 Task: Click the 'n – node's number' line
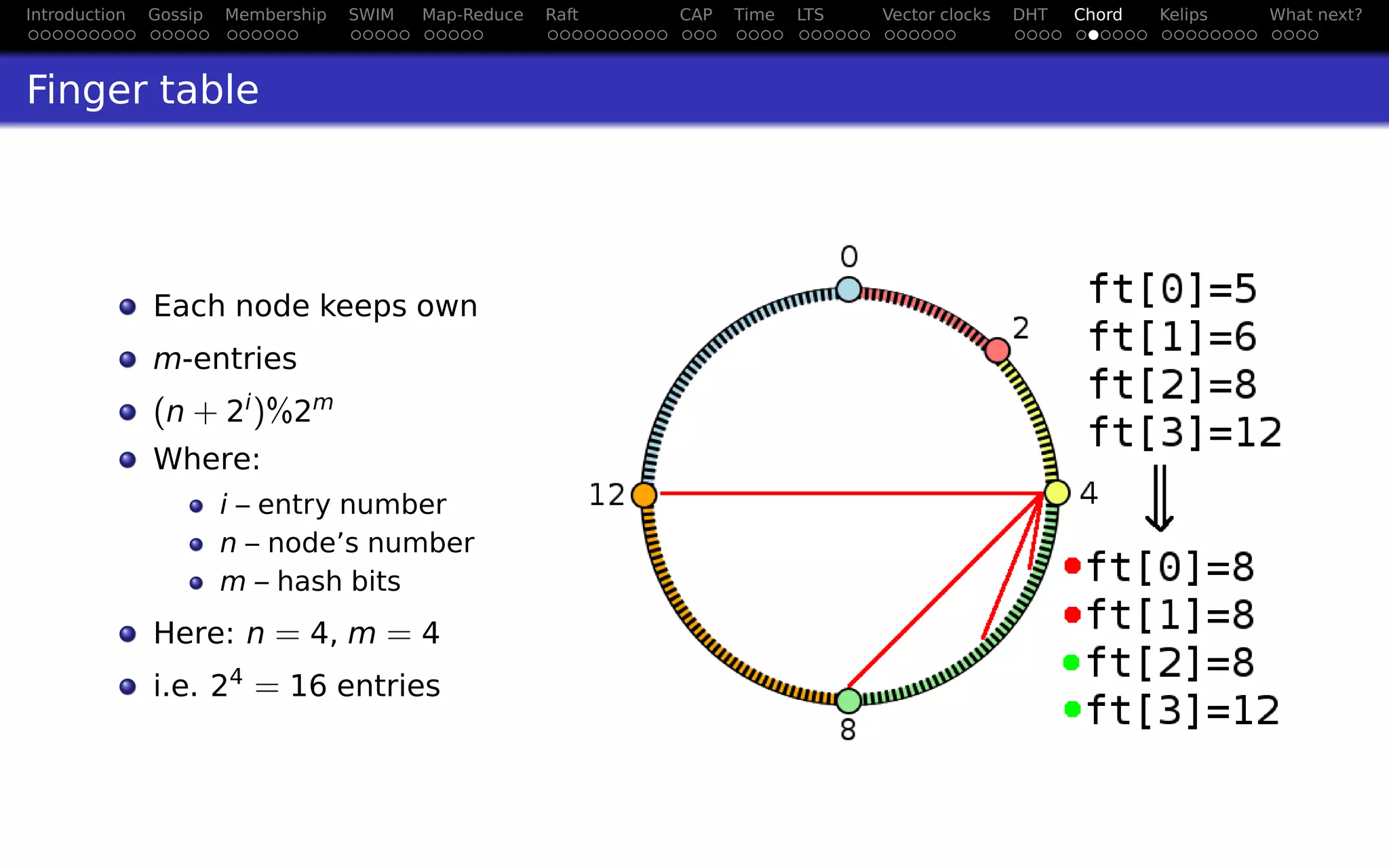coord(347,543)
